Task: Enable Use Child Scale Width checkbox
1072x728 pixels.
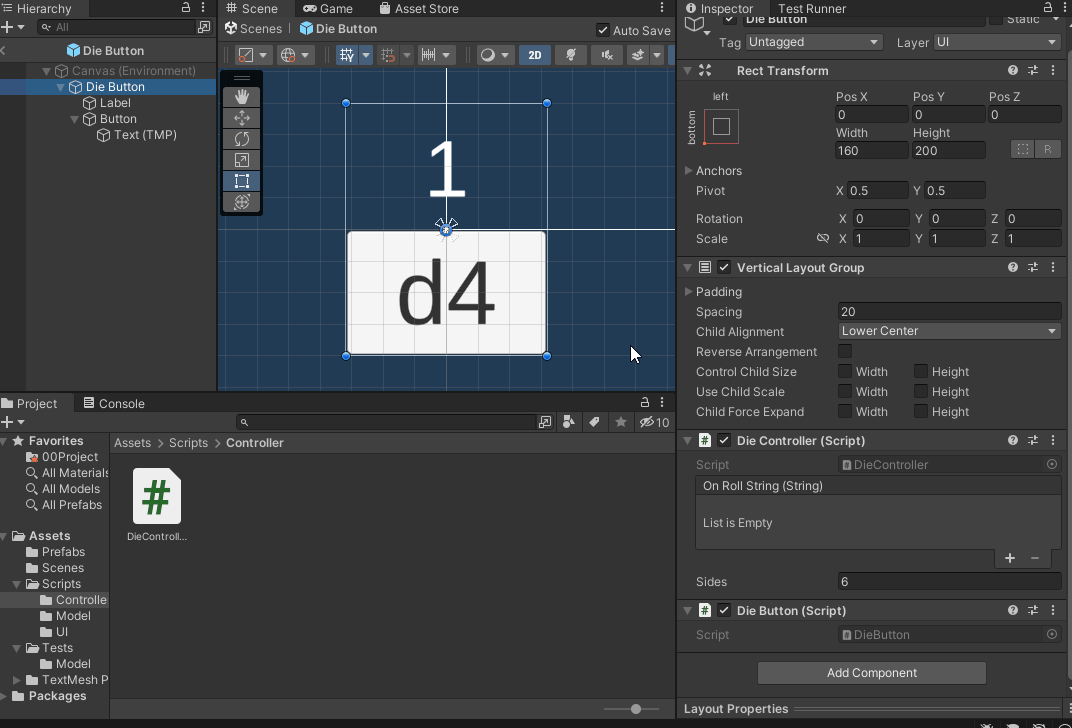Action: (x=845, y=391)
